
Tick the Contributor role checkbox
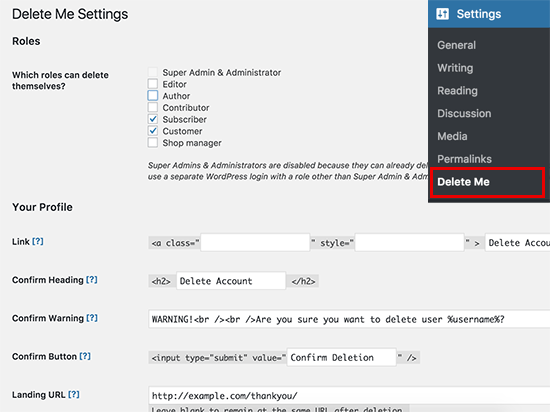point(153,107)
